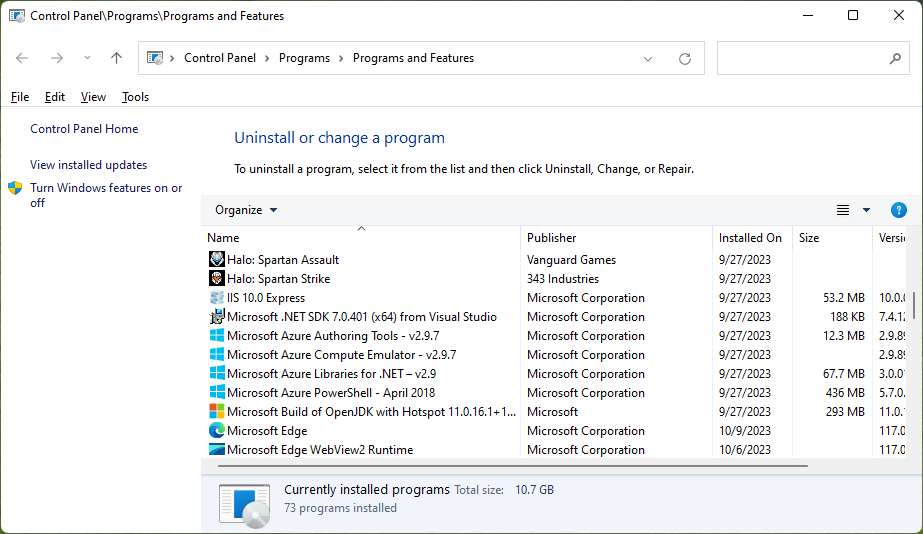Click the horizontal scrollbar thumb

point(513,466)
